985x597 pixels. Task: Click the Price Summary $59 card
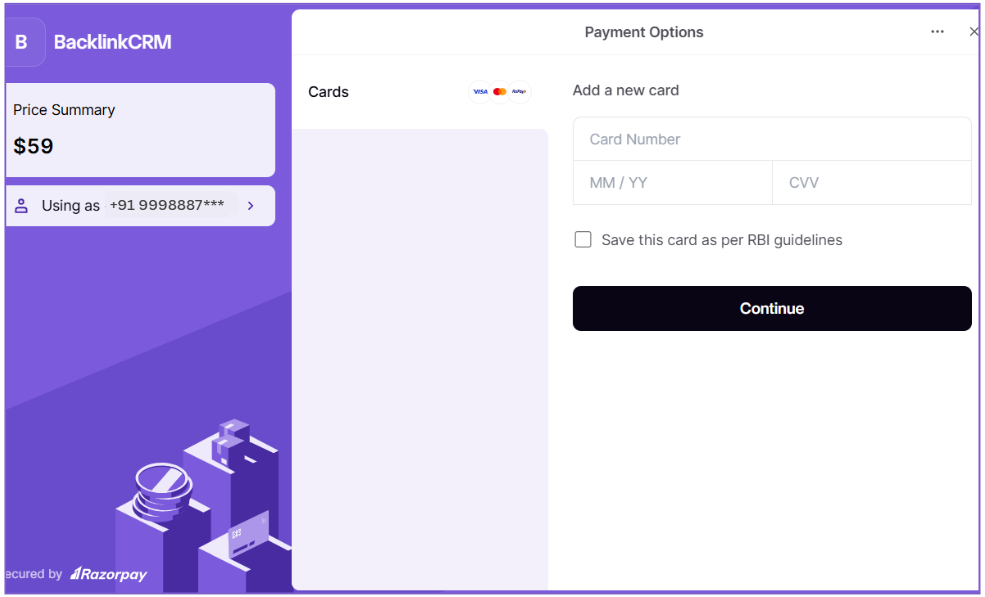(140, 130)
